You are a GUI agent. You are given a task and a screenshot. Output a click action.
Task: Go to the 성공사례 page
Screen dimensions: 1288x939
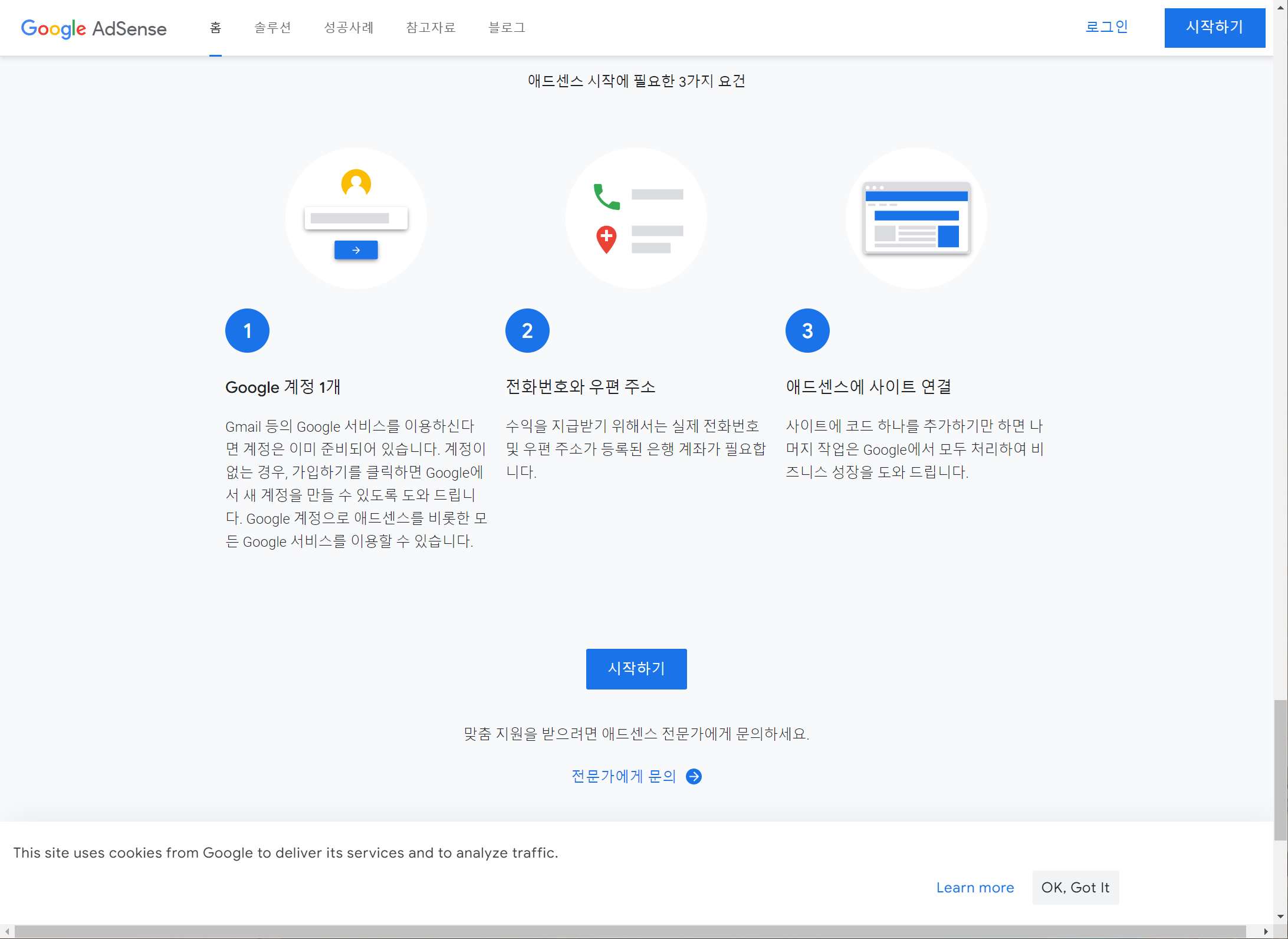click(x=349, y=28)
